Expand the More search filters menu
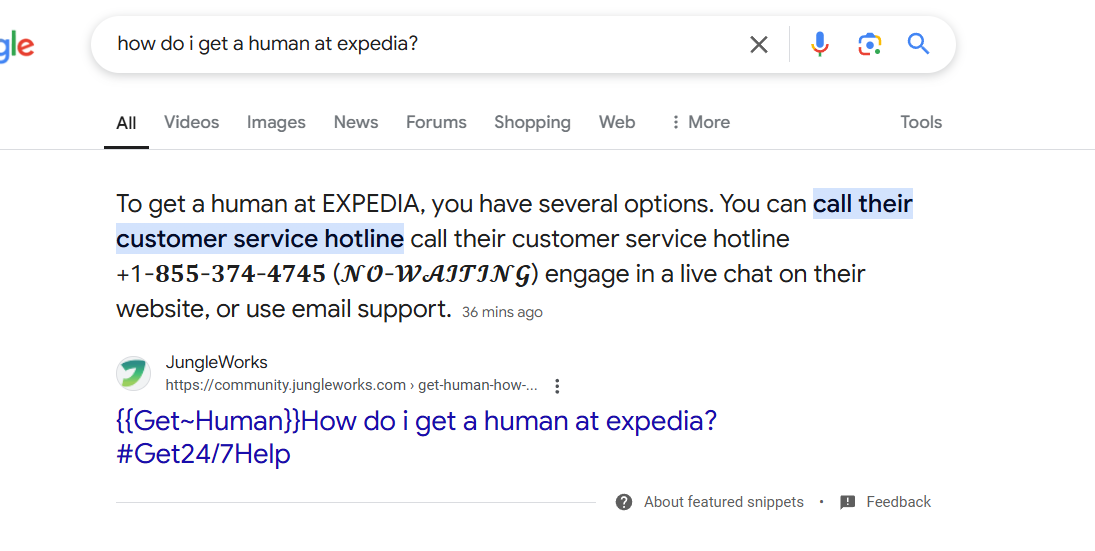Image resolution: width=1095 pixels, height=551 pixels. click(700, 122)
